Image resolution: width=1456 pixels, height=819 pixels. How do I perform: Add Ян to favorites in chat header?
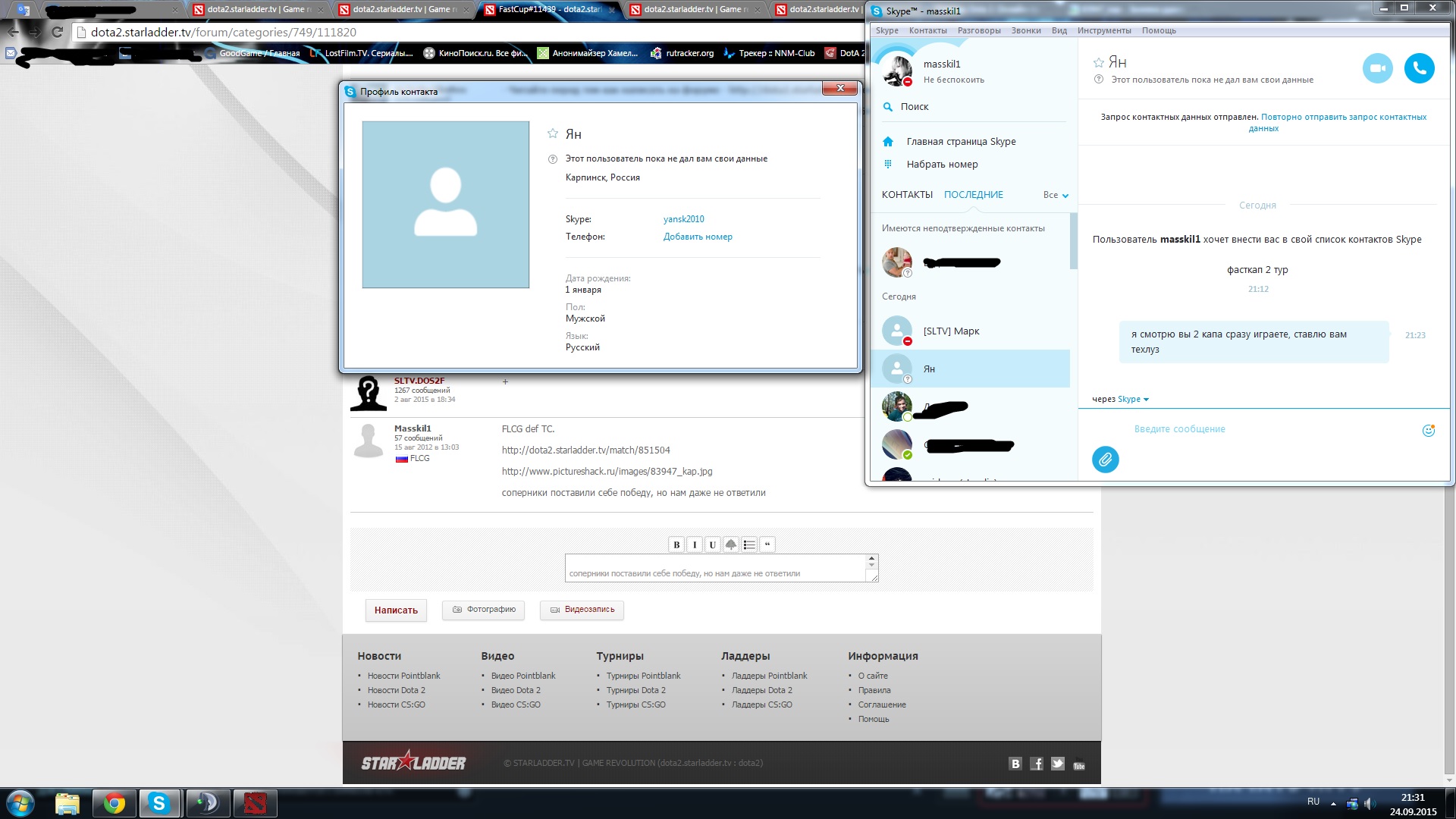point(1098,63)
